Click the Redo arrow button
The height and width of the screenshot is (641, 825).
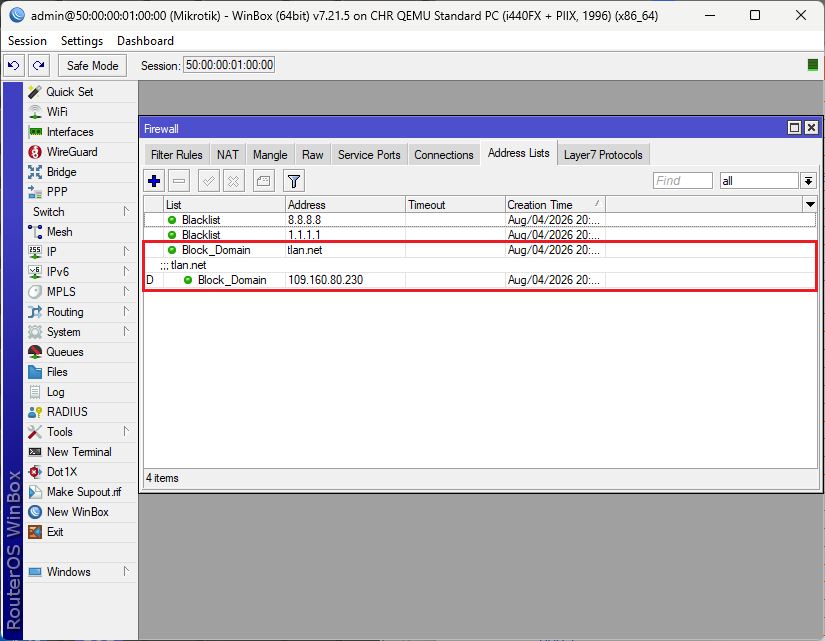coord(38,66)
